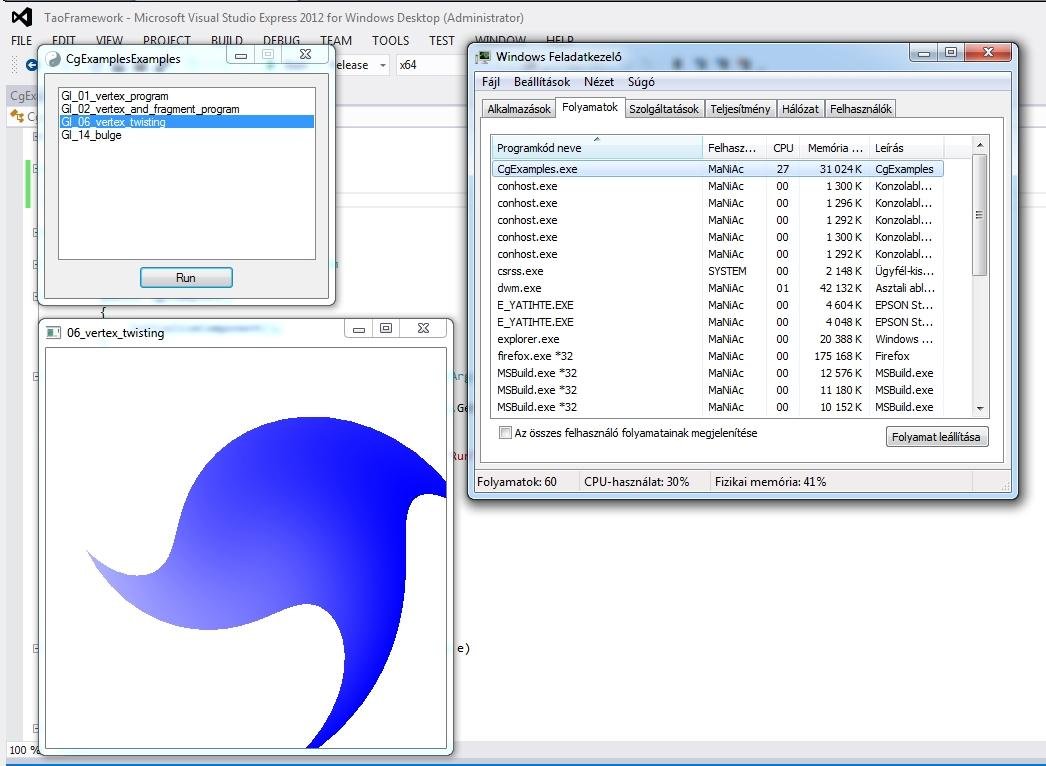Click the Visual Studio navigate back icon
1046x766 pixels.
point(31,65)
